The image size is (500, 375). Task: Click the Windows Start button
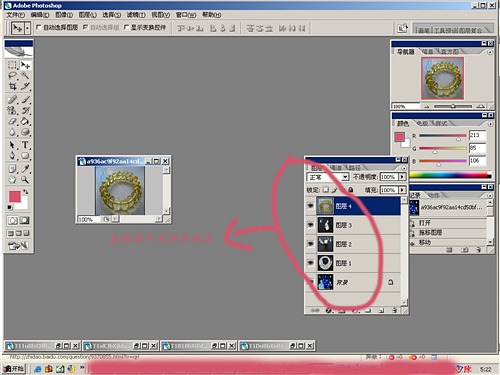(14, 369)
